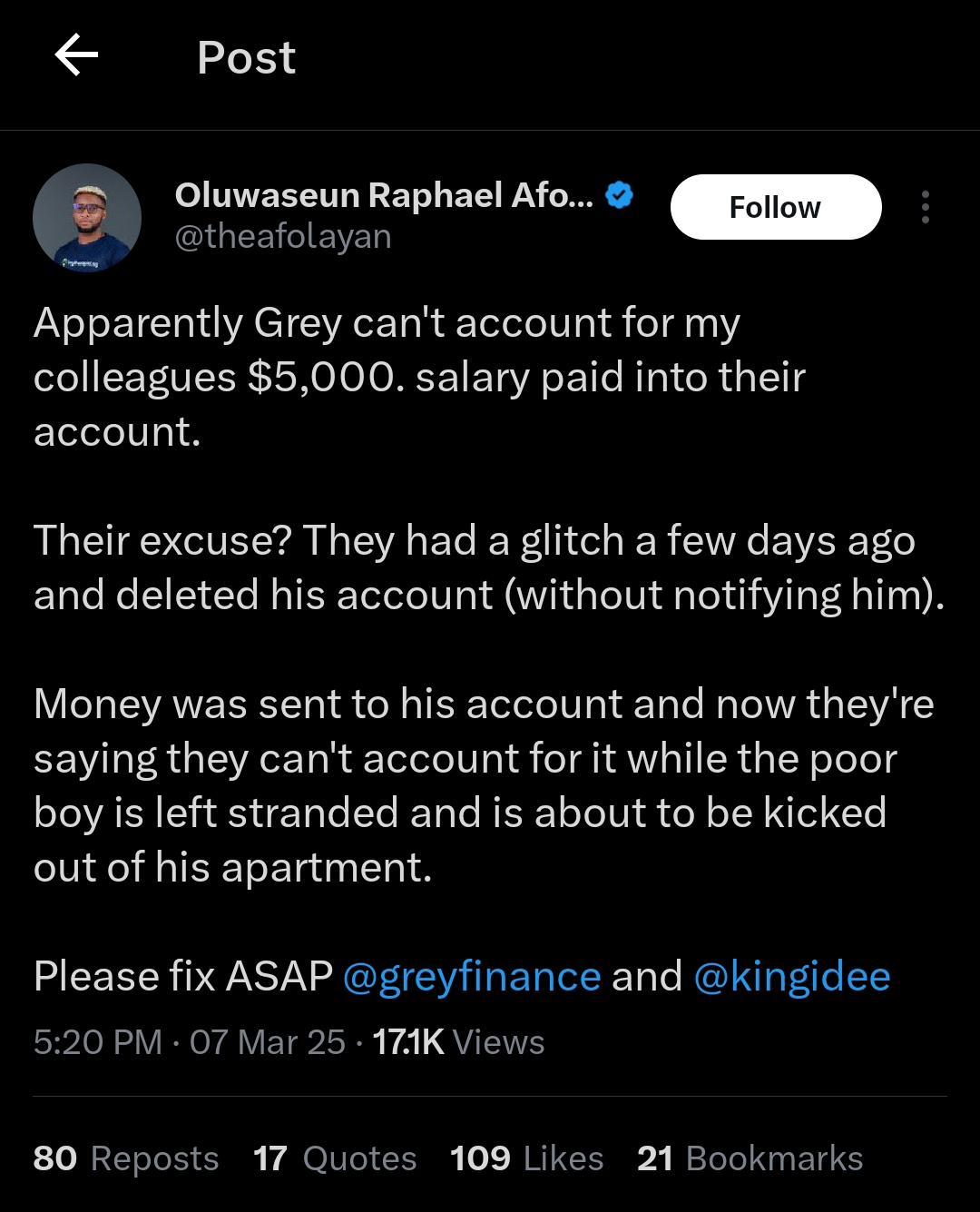Viewport: 980px width, 1212px height.
Task: View the 17 Quotes list
Action: [335, 1158]
